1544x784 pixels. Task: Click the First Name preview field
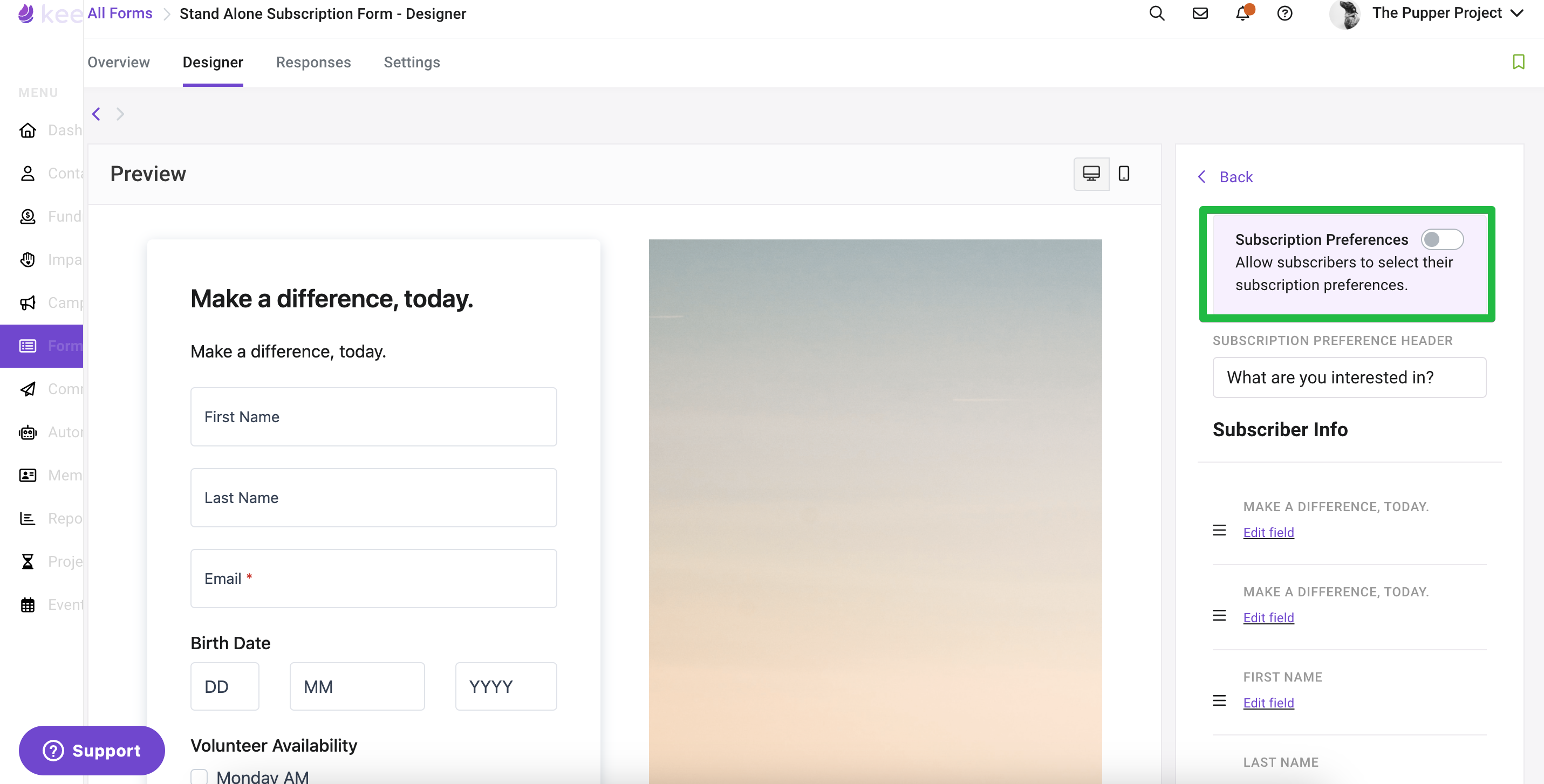tap(373, 417)
